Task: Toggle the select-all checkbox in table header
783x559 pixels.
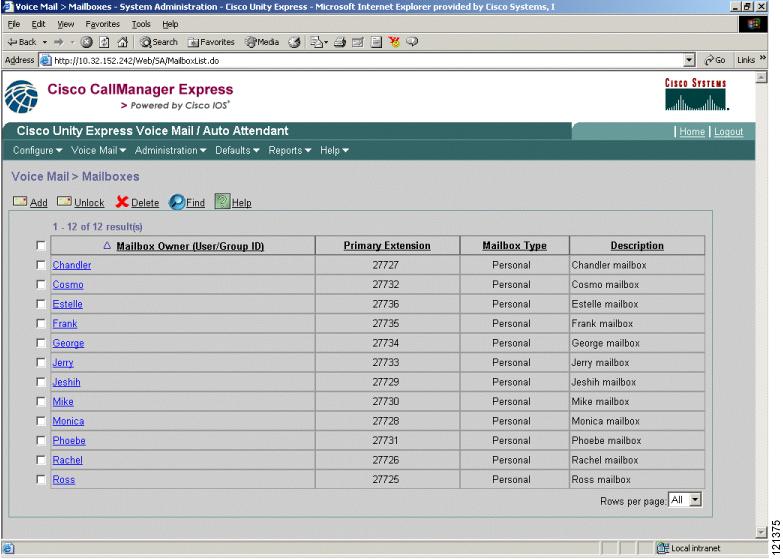Action: point(41,245)
